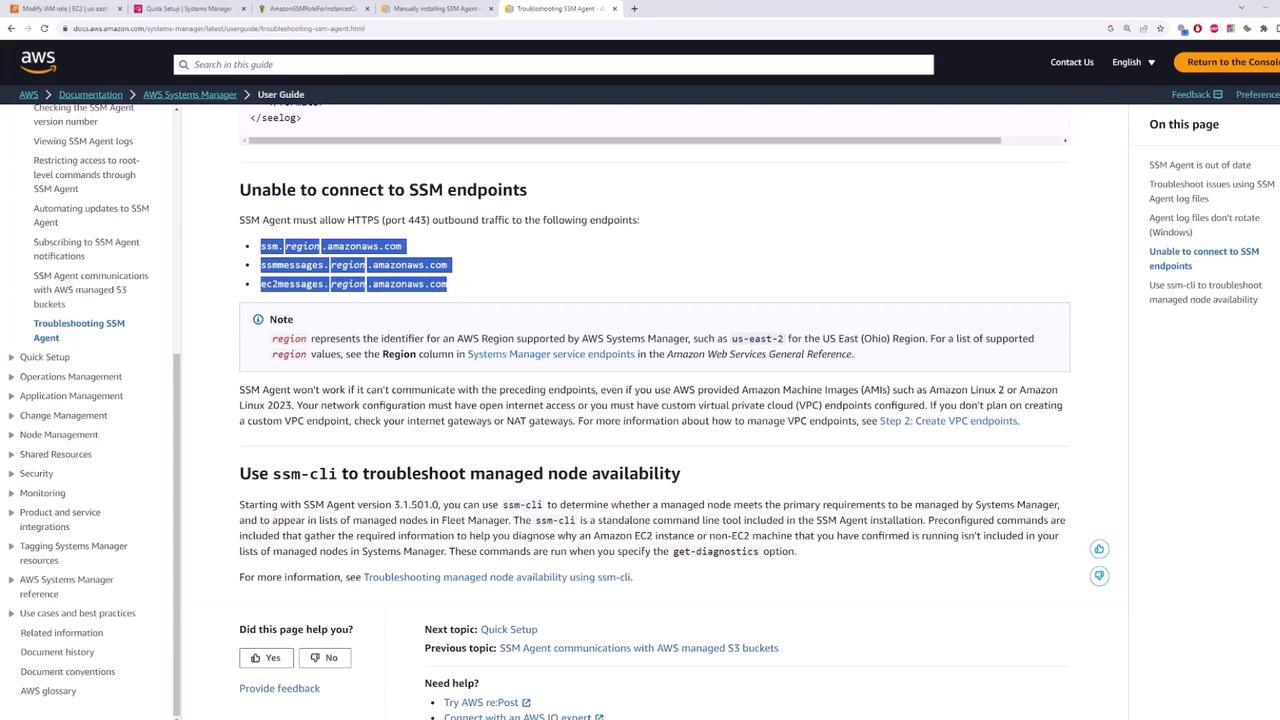Click the red Opera-style extension icon
Screen dimensions: 1280x720
(x=1198, y=28)
